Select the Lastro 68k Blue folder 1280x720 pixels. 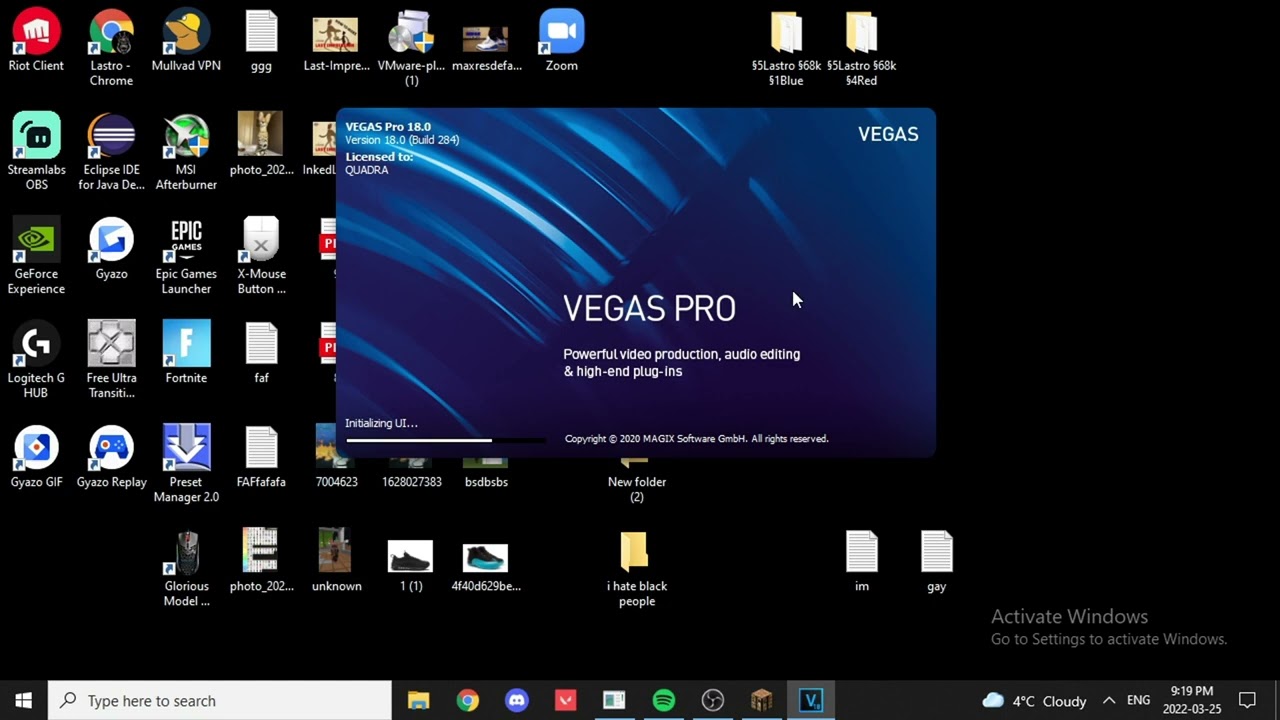[786, 48]
